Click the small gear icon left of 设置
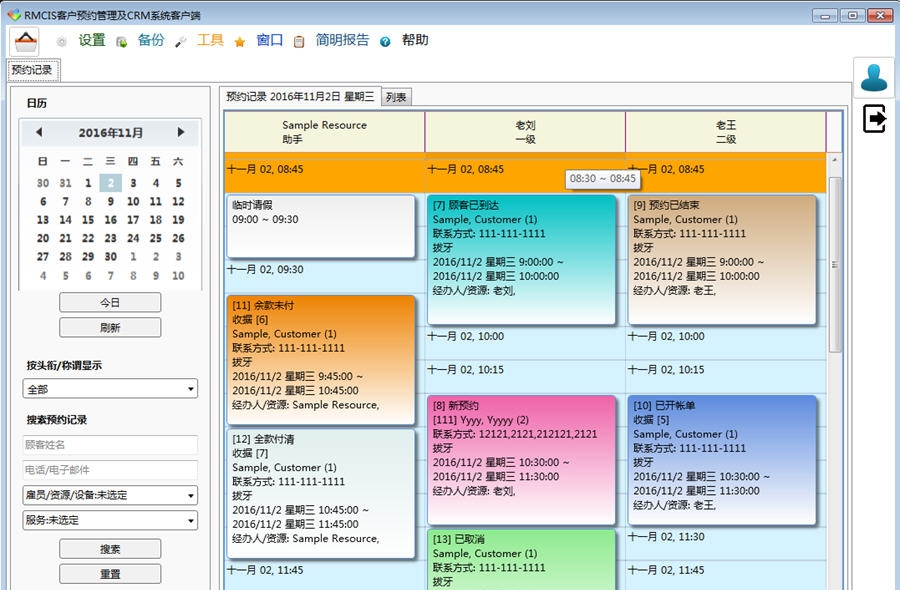Viewport: 900px width, 590px height. coord(63,41)
